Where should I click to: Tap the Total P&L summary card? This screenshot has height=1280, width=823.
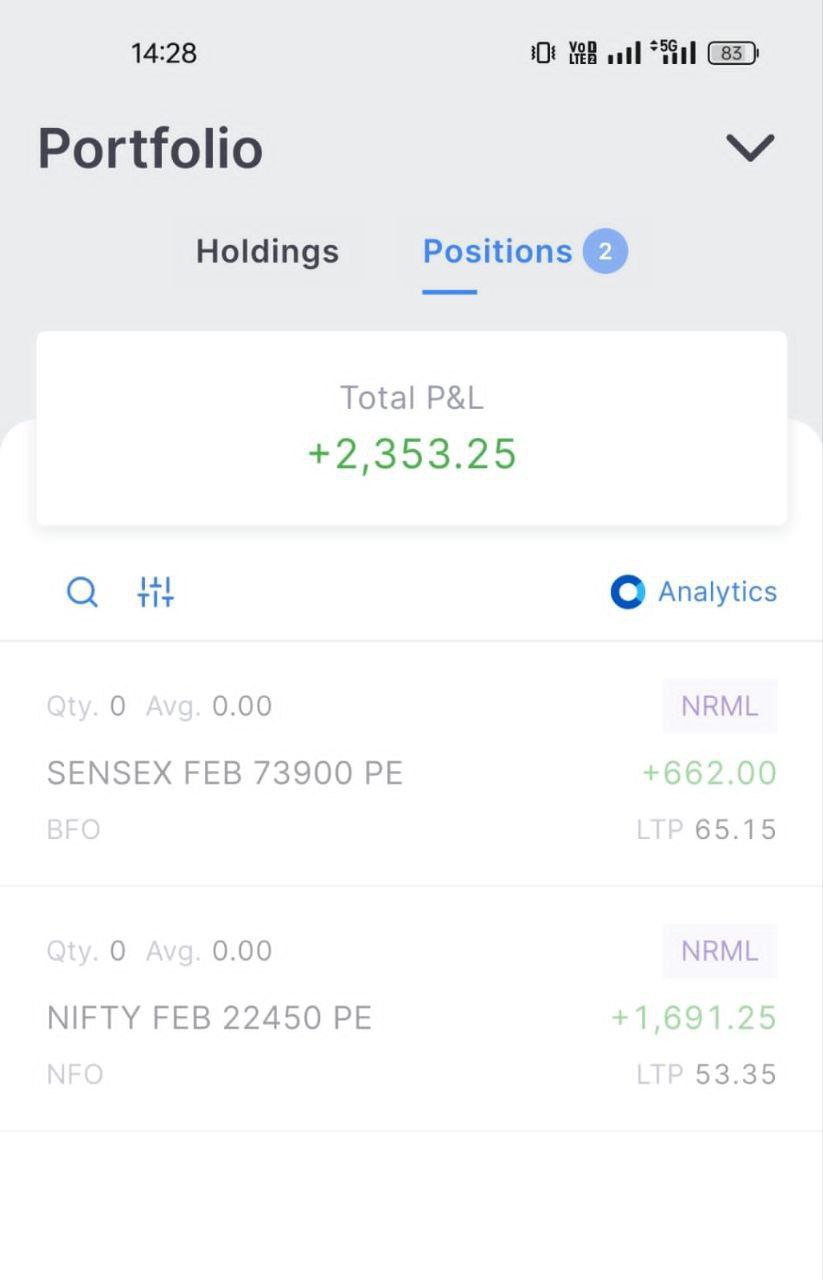point(411,428)
